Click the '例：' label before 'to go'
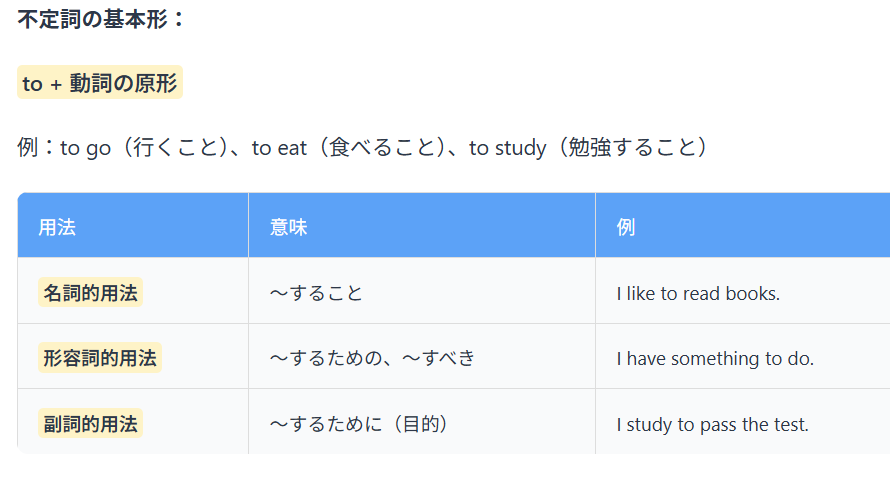 [x=38, y=148]
